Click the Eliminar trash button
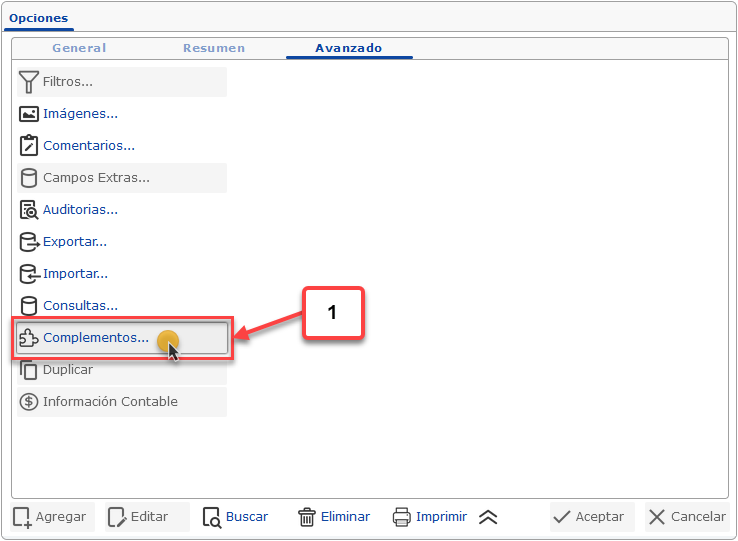The image size is (738, 541). (334, 517)
